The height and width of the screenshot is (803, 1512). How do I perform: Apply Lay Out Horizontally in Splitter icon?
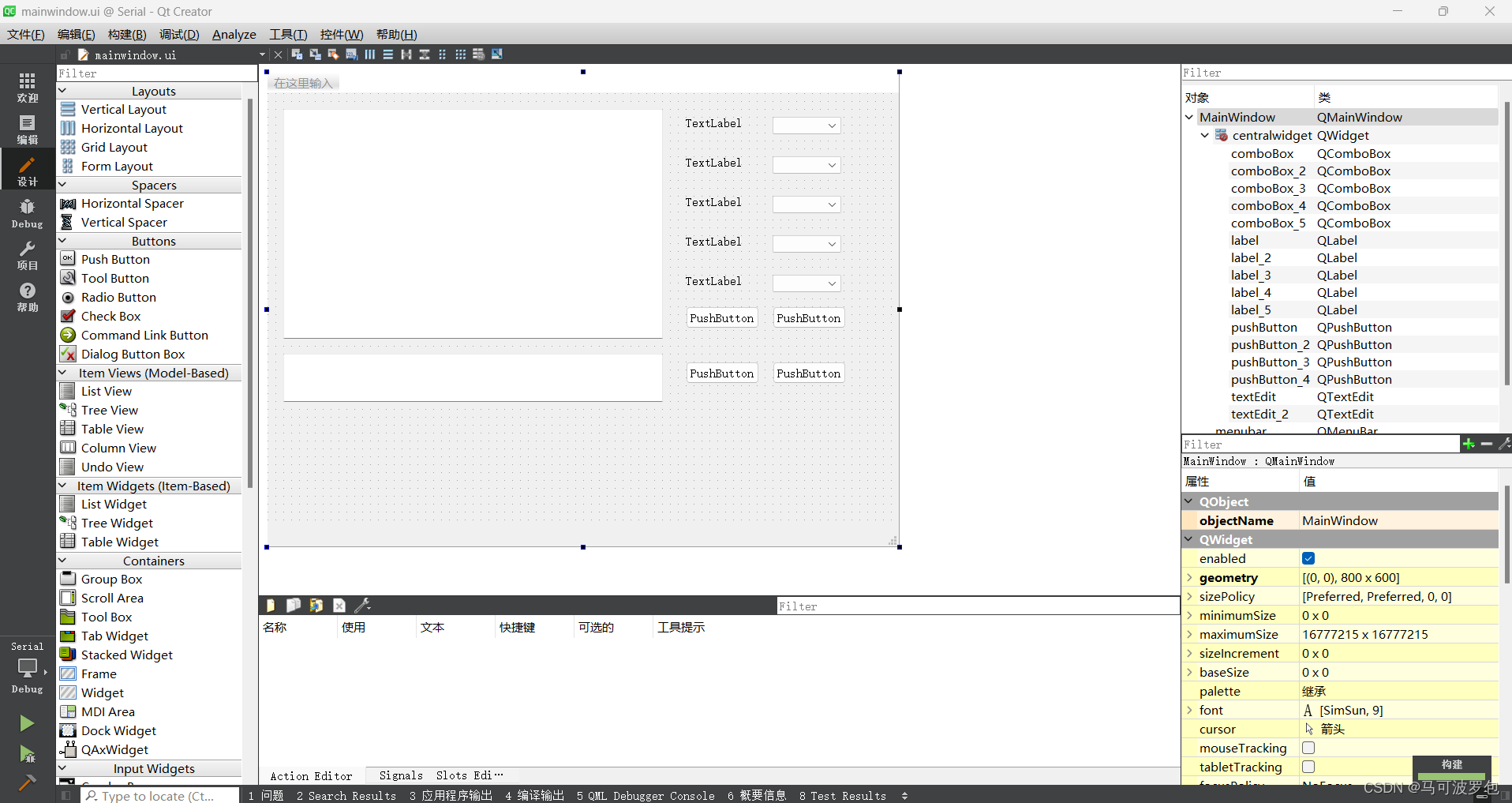406,54
